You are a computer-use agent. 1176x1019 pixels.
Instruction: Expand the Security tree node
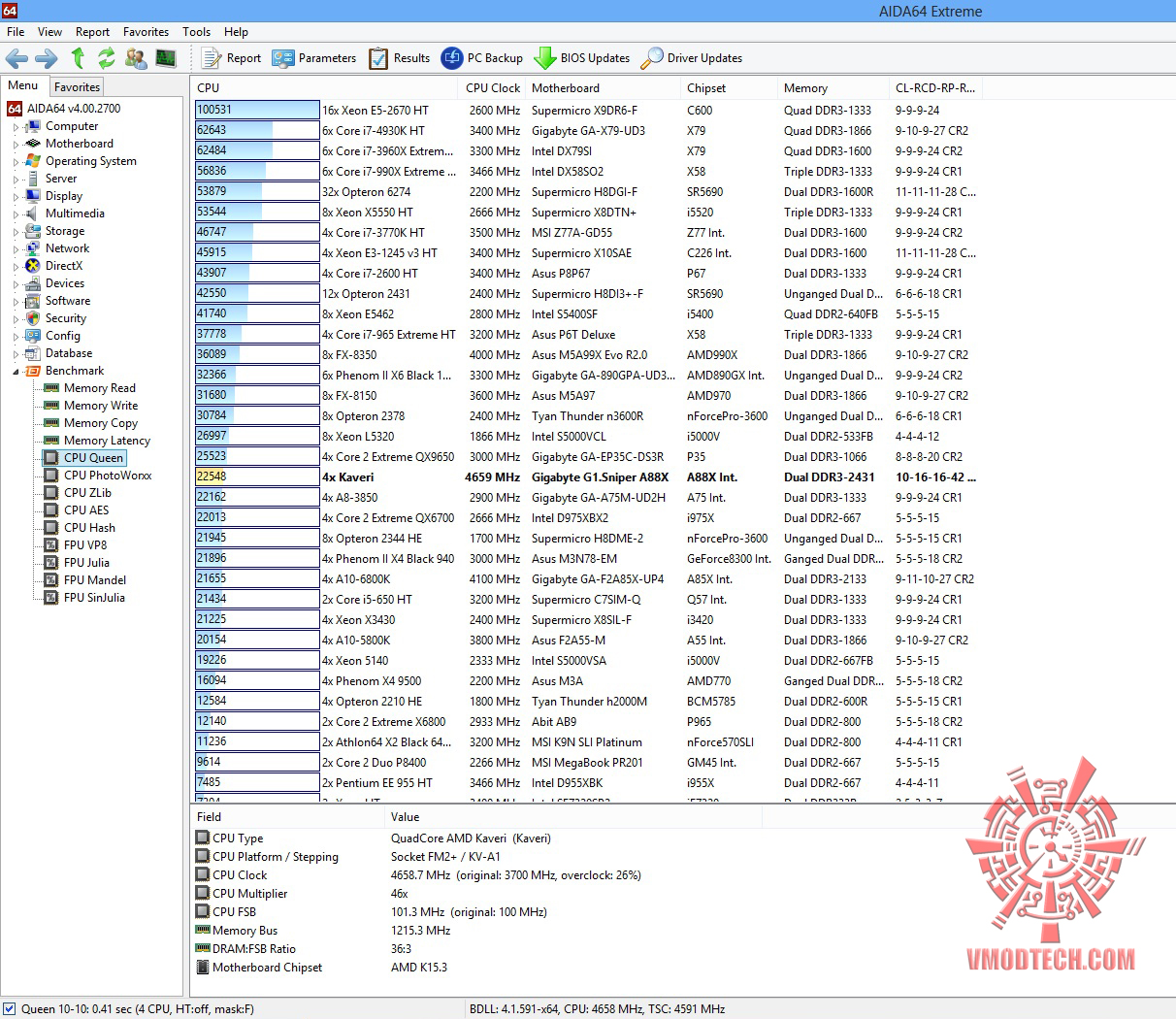[x=16, y=319]
